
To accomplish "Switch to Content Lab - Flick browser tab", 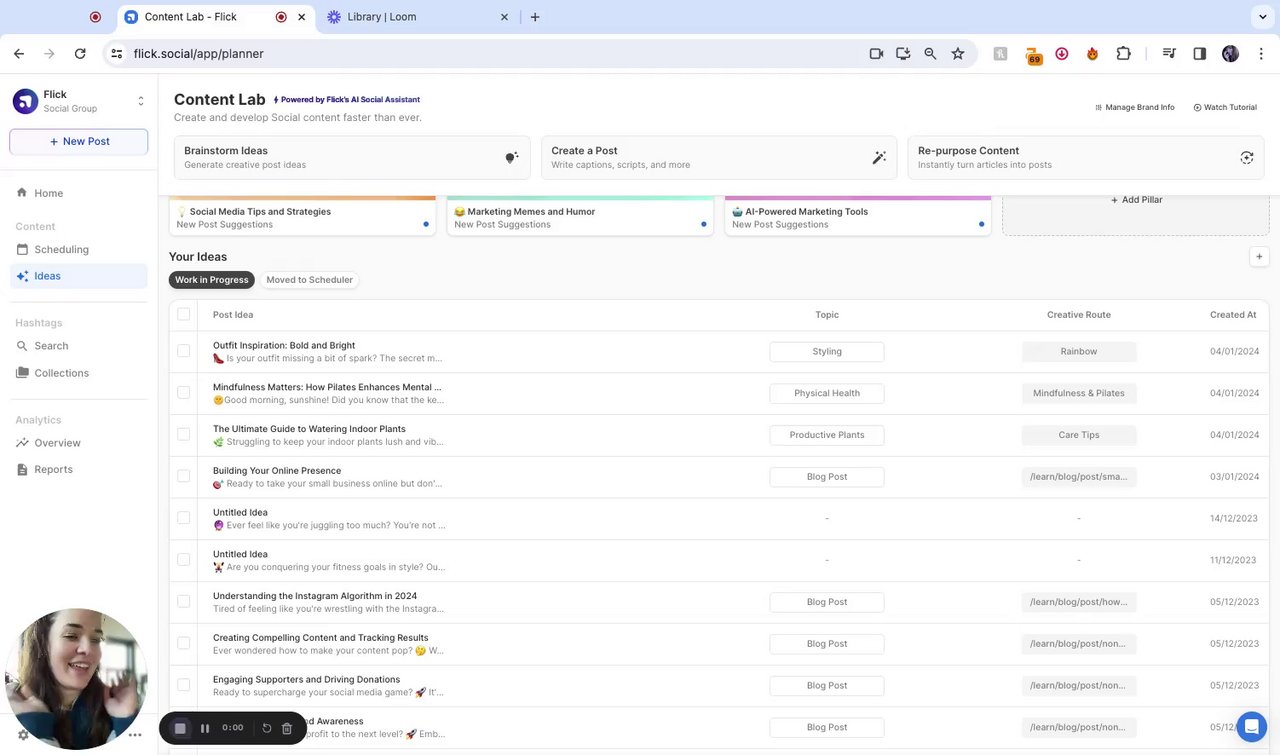I will pos(215,17).
